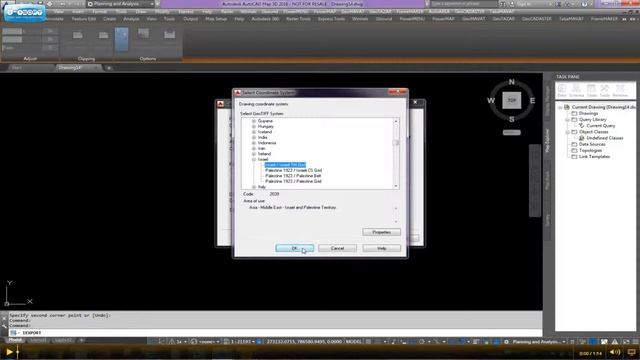Play the video with the play button

tap(9, 352)
